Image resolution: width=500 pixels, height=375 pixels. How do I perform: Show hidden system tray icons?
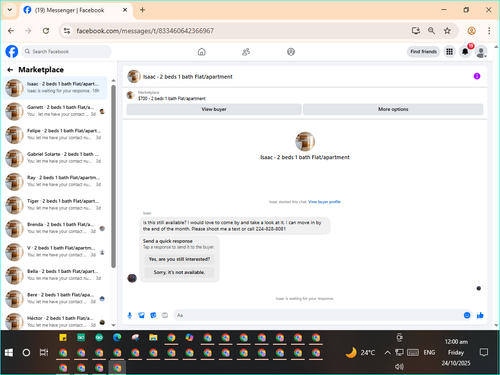tap(387, 352)
